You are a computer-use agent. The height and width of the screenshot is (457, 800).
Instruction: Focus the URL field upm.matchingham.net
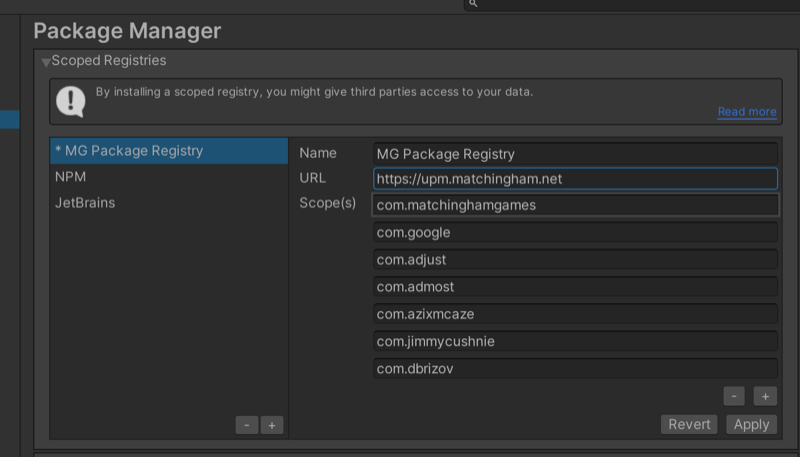click(x=575, y=179)
